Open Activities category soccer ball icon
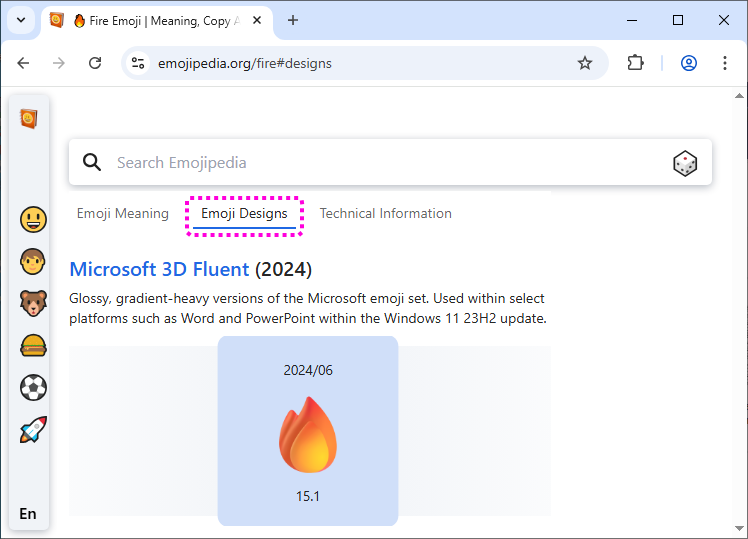This screenshot has width=748, height=539. pyautogui.click(x=33, y=387)
